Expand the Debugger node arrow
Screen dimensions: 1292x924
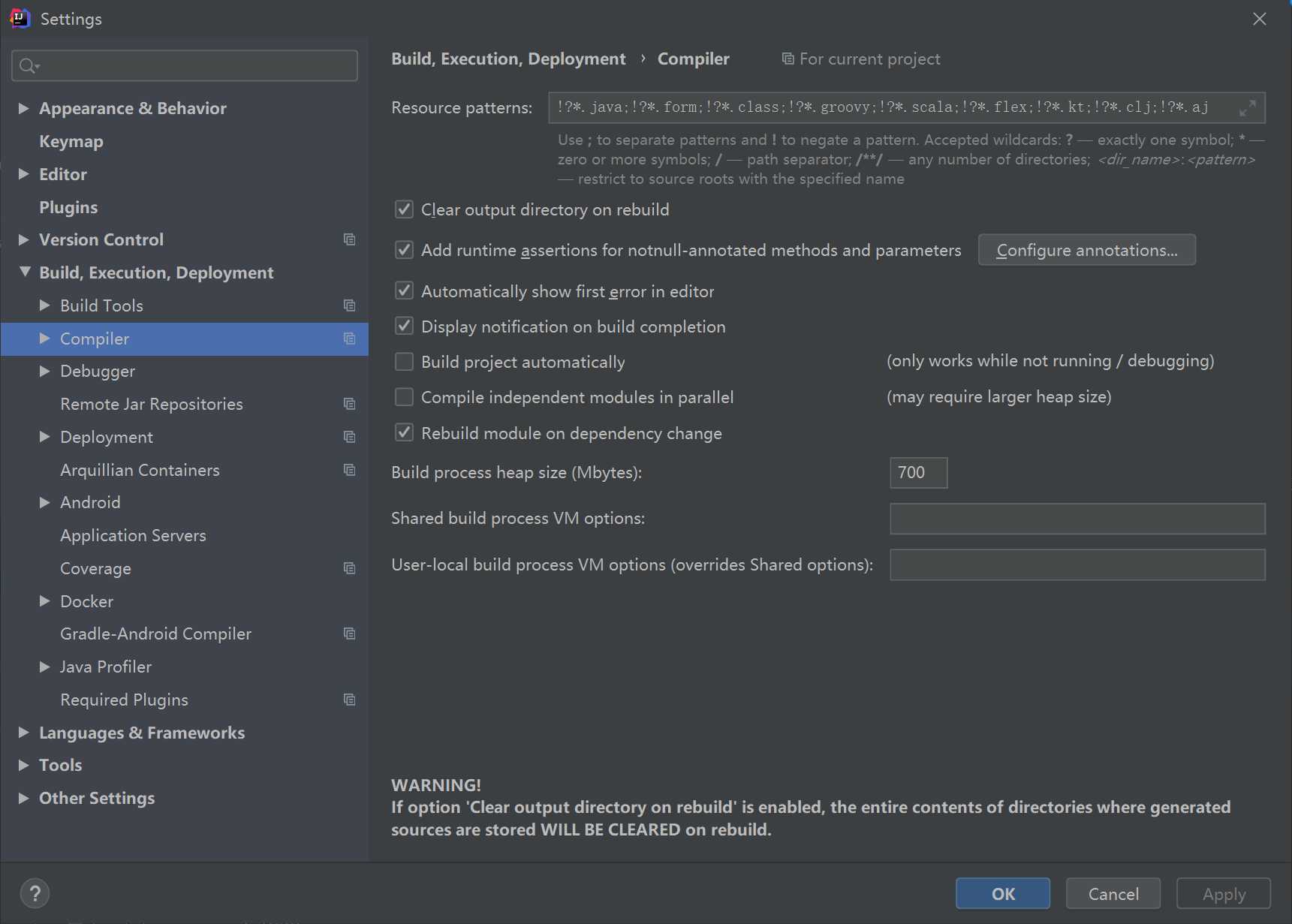pyautogui.click(x=45, y=371)
